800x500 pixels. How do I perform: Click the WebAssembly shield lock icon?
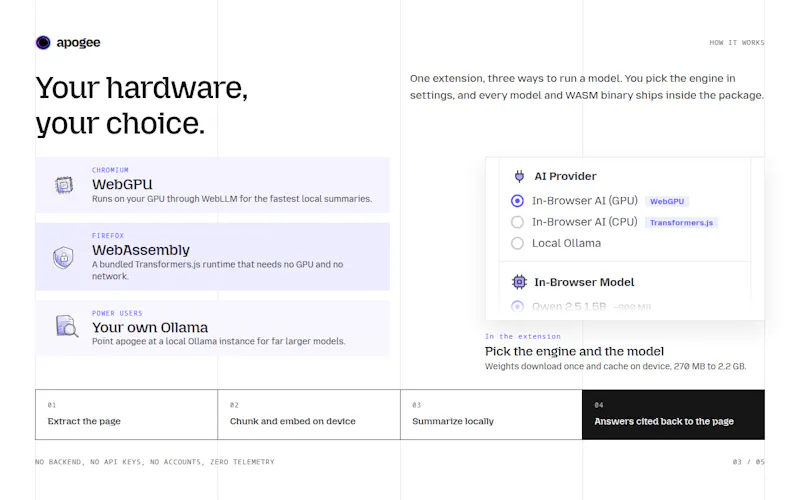coord(63,257)
